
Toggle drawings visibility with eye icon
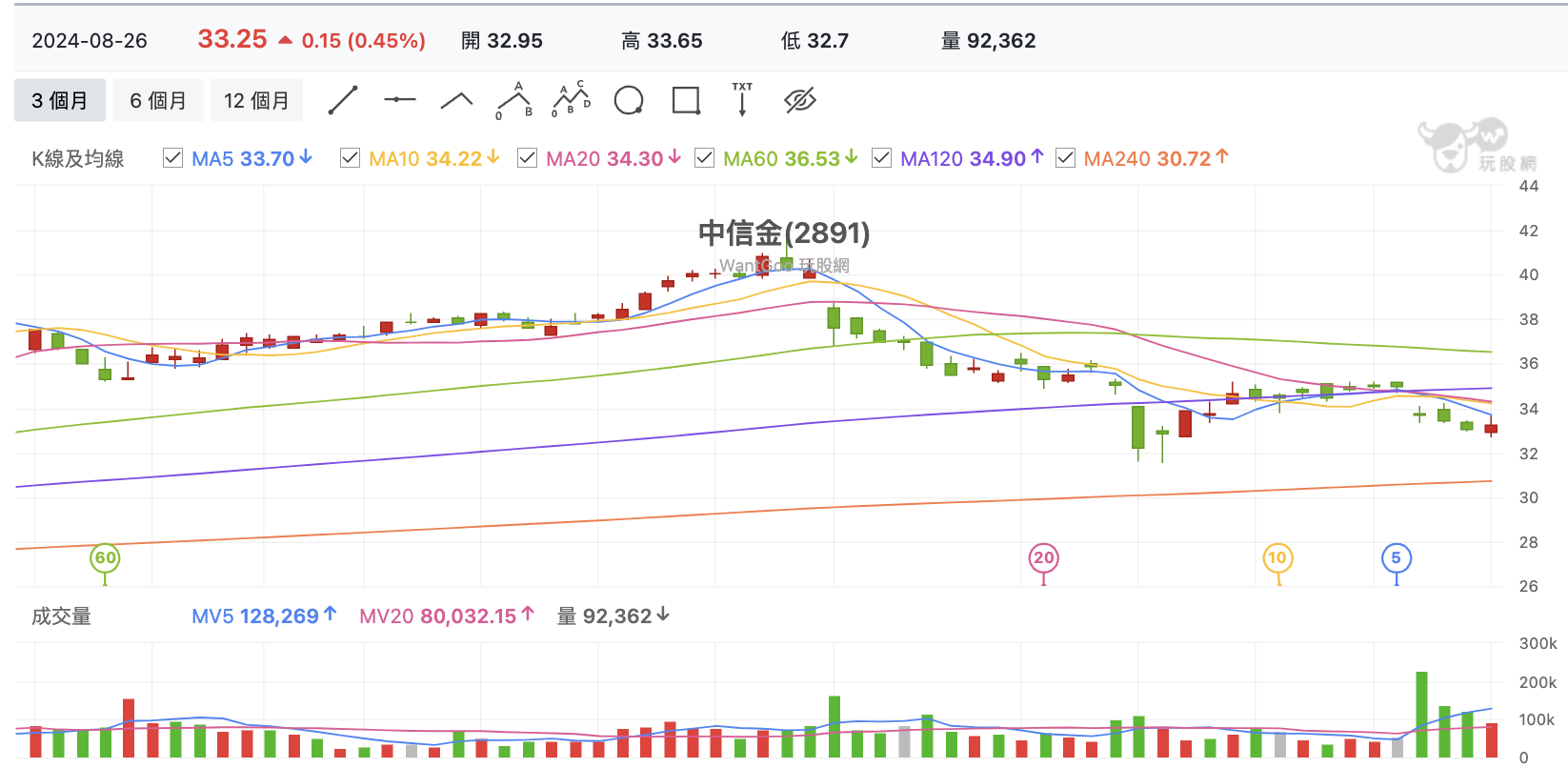800,100
